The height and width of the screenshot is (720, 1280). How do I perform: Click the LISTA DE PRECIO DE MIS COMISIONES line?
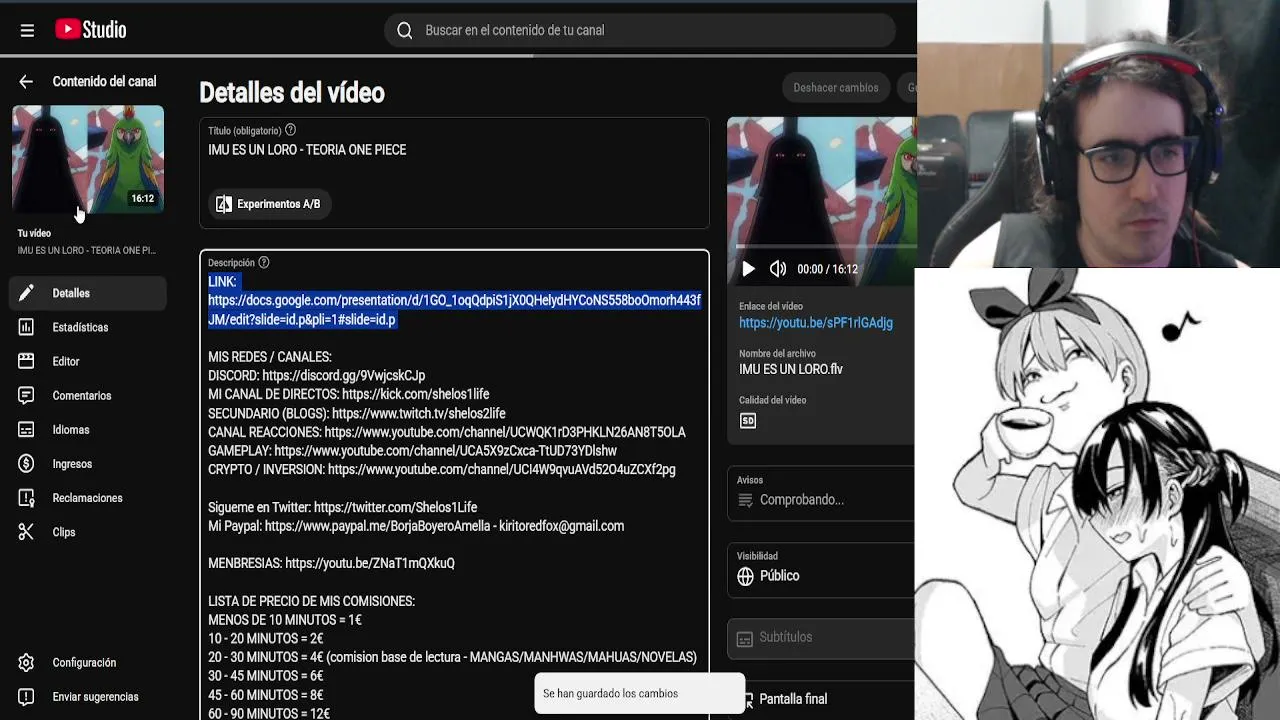tap(311, 601)
